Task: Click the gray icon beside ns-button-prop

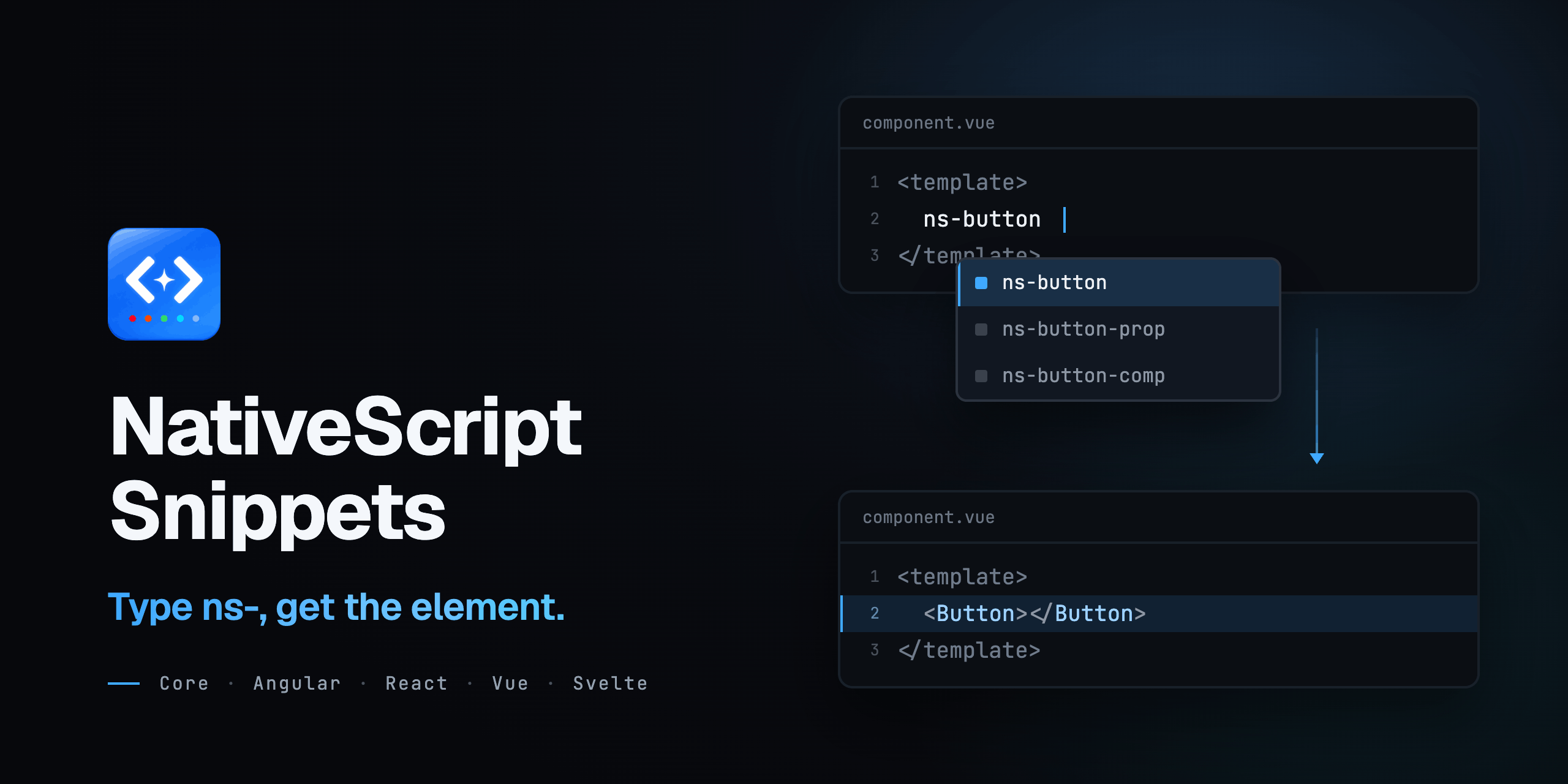Action: pyautogui.click(x=981, y=330)
